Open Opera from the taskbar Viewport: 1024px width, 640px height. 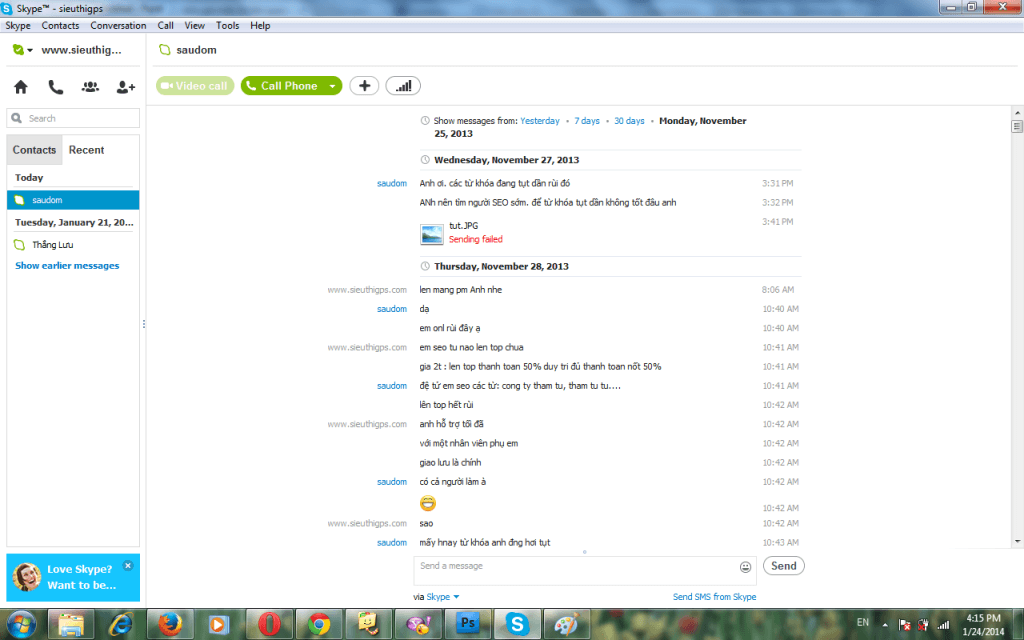point(269,624)
